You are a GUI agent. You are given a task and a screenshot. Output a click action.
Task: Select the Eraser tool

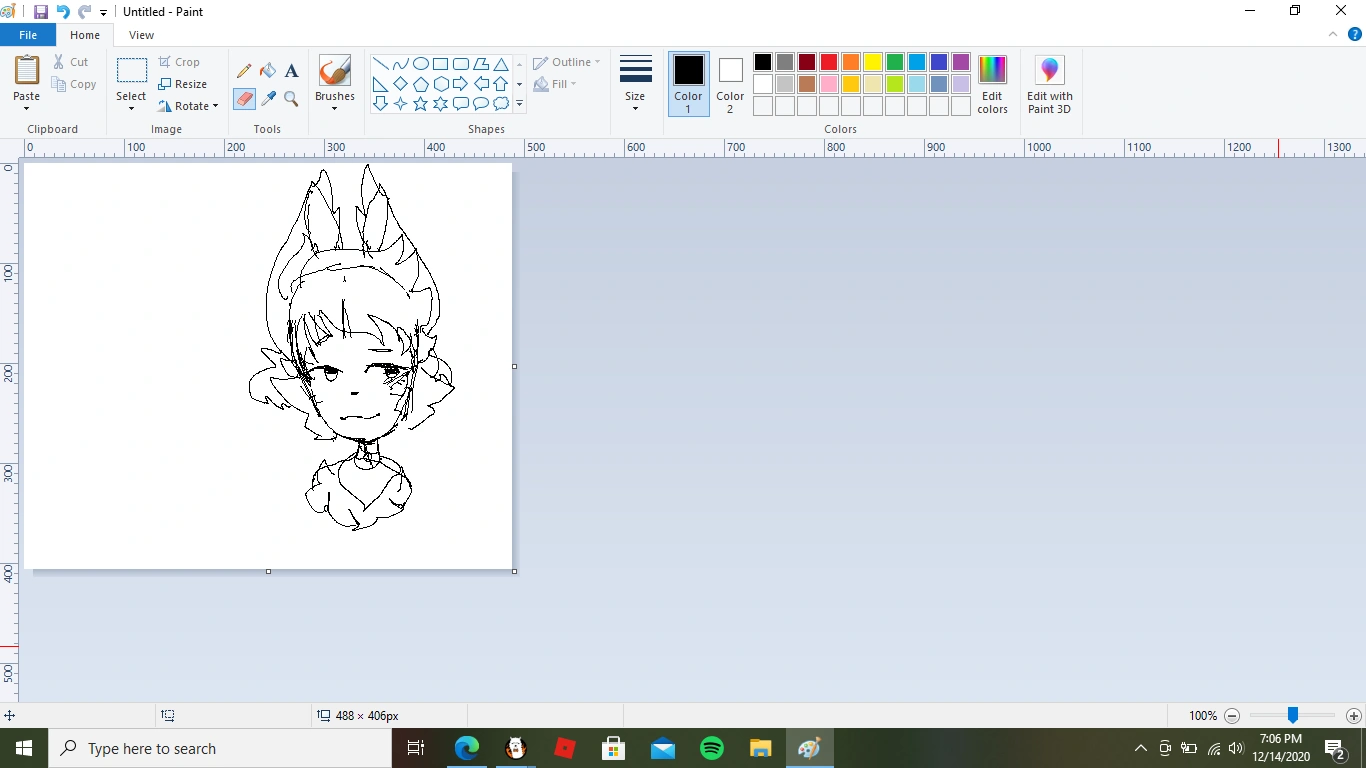[243, 99]
